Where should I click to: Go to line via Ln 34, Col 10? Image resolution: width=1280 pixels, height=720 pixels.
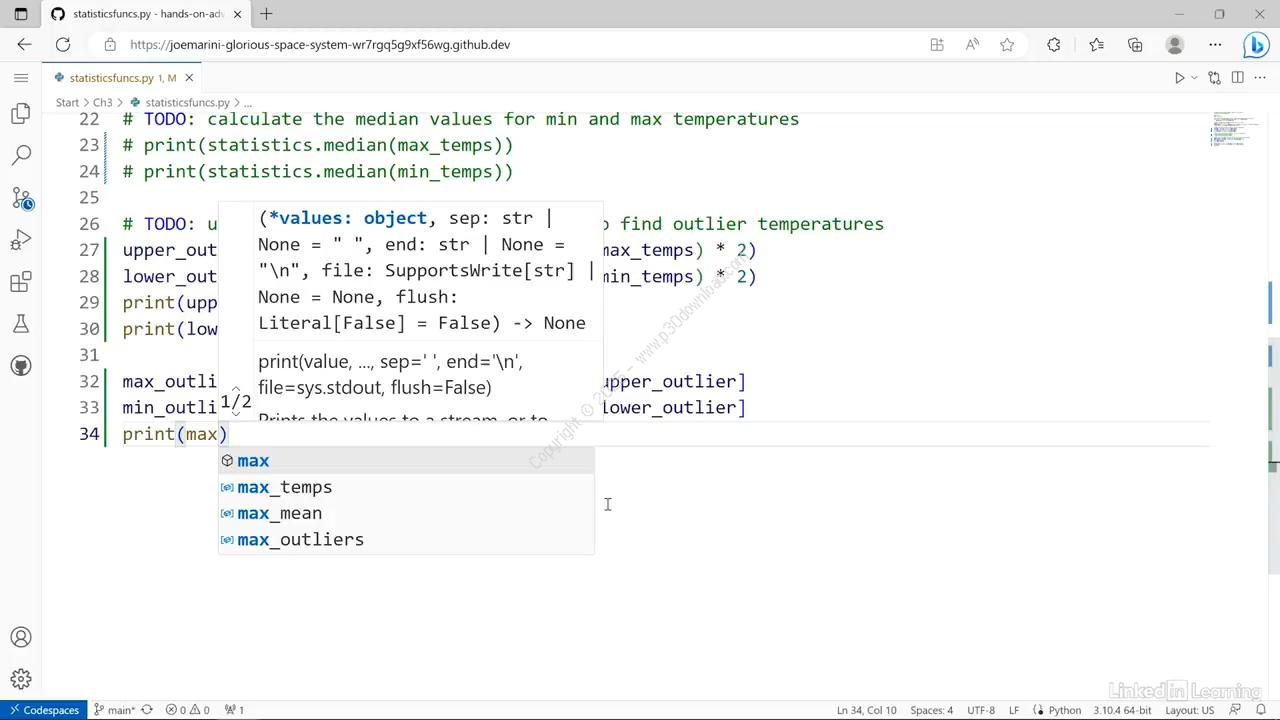pos(866,710)
